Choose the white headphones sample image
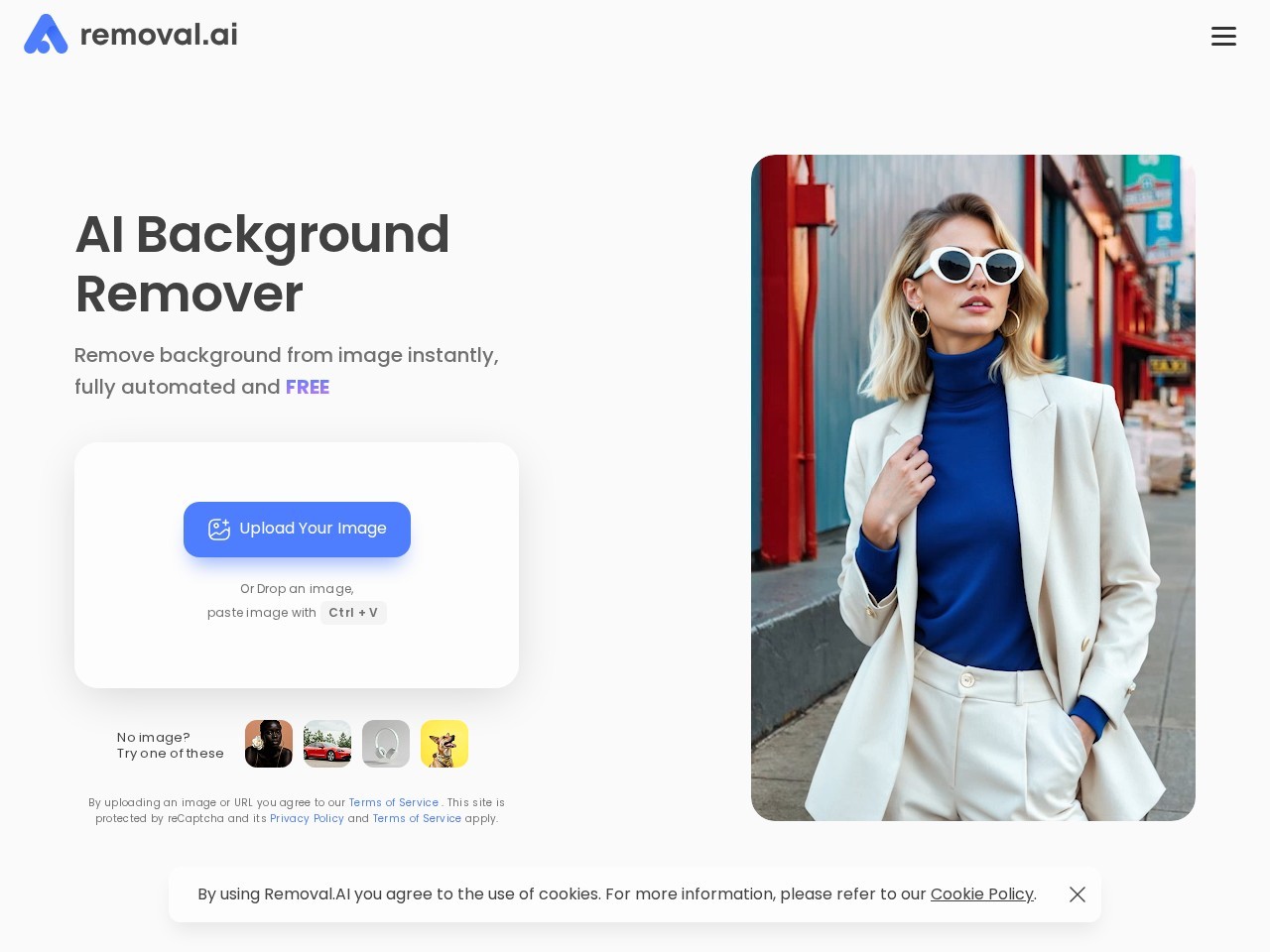Viewport: 1270px width, 952px height. coord(386,744)
